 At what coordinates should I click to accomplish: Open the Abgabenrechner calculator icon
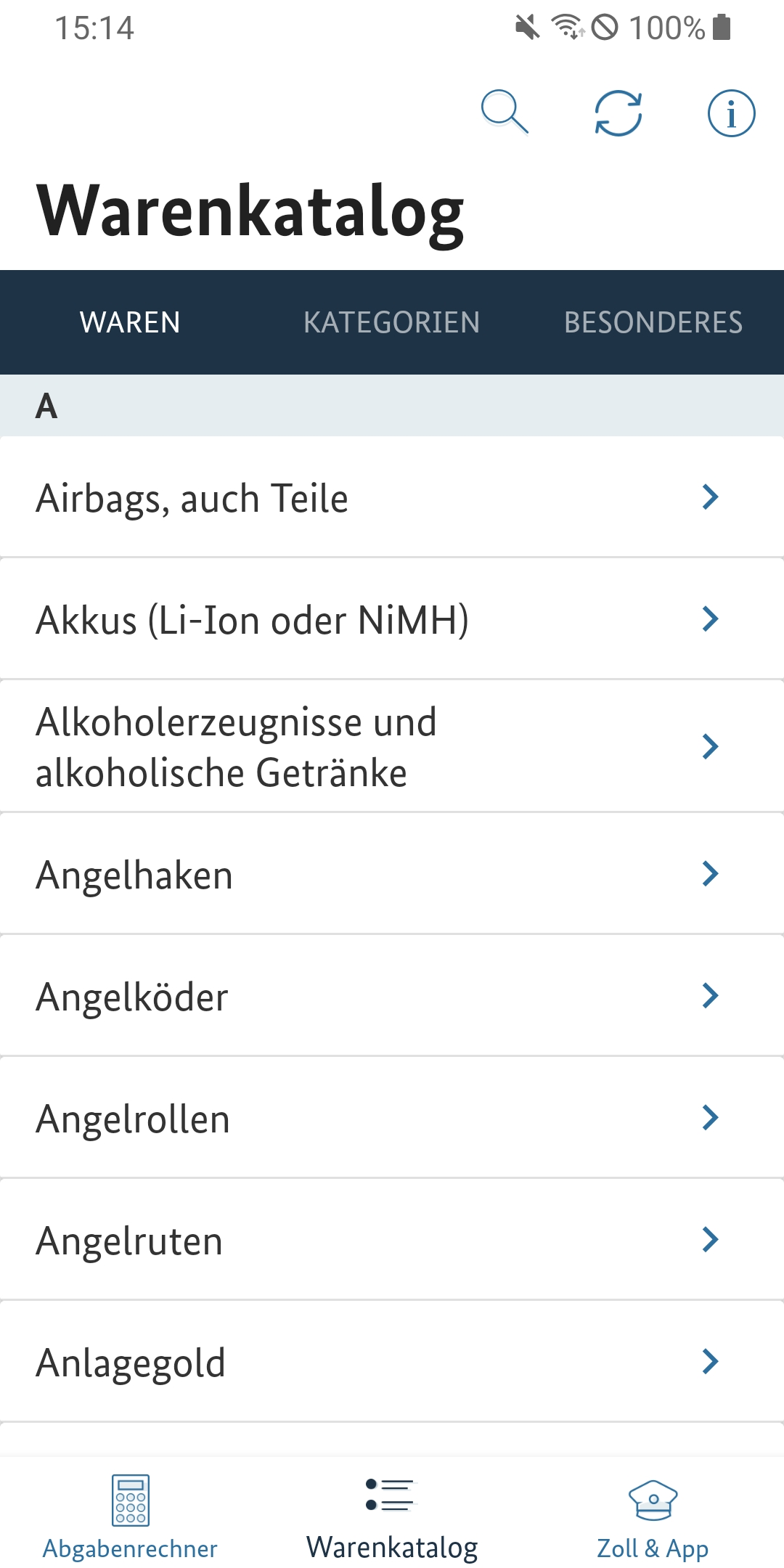coord(131,1500)
